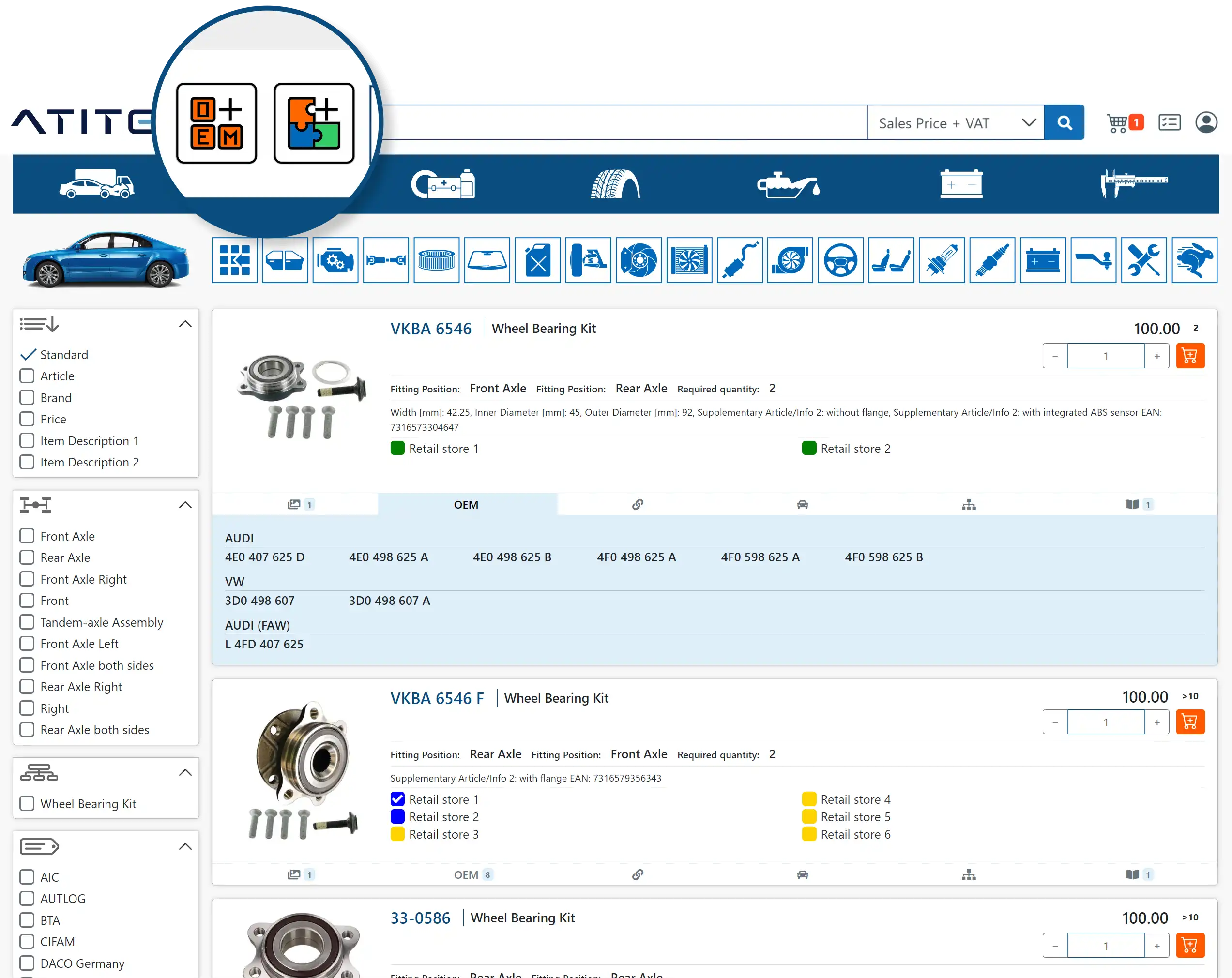Increase quantity for 33-0586
Image resolution: width=1232 pixels, height=978 pixels.
[1157, 946]
